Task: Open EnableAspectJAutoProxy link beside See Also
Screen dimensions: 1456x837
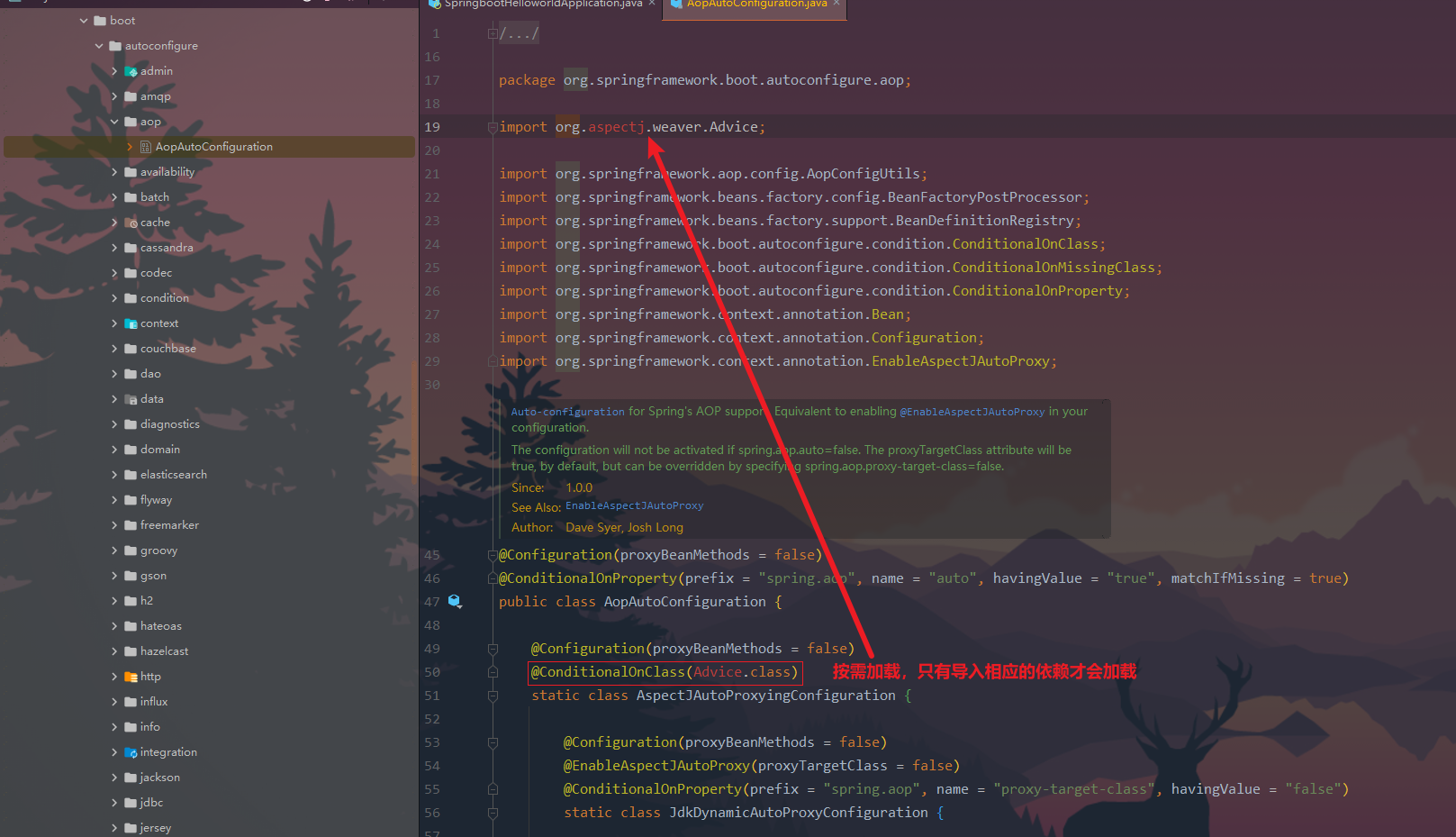Action: tap(634, 506)
